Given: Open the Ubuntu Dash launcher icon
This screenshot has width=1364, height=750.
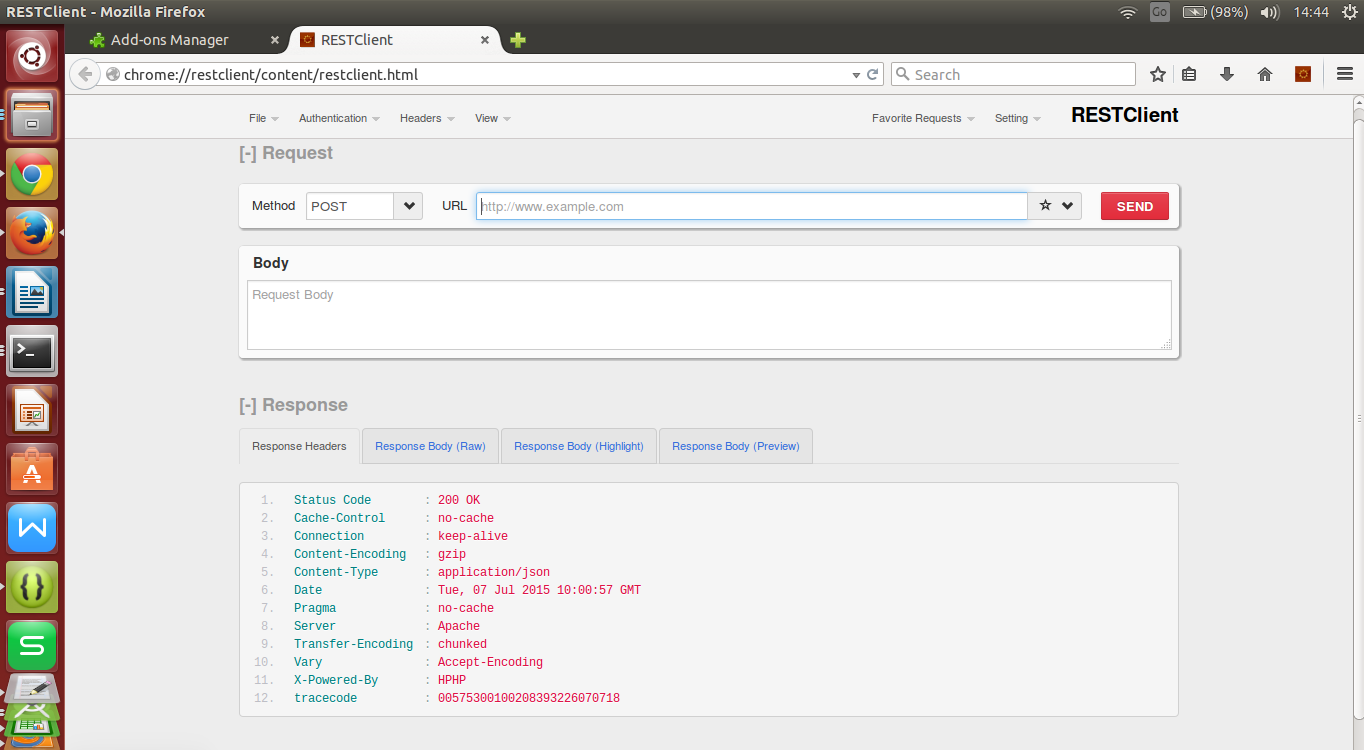Looking at the screenshot, I should [x=32, y=55].
